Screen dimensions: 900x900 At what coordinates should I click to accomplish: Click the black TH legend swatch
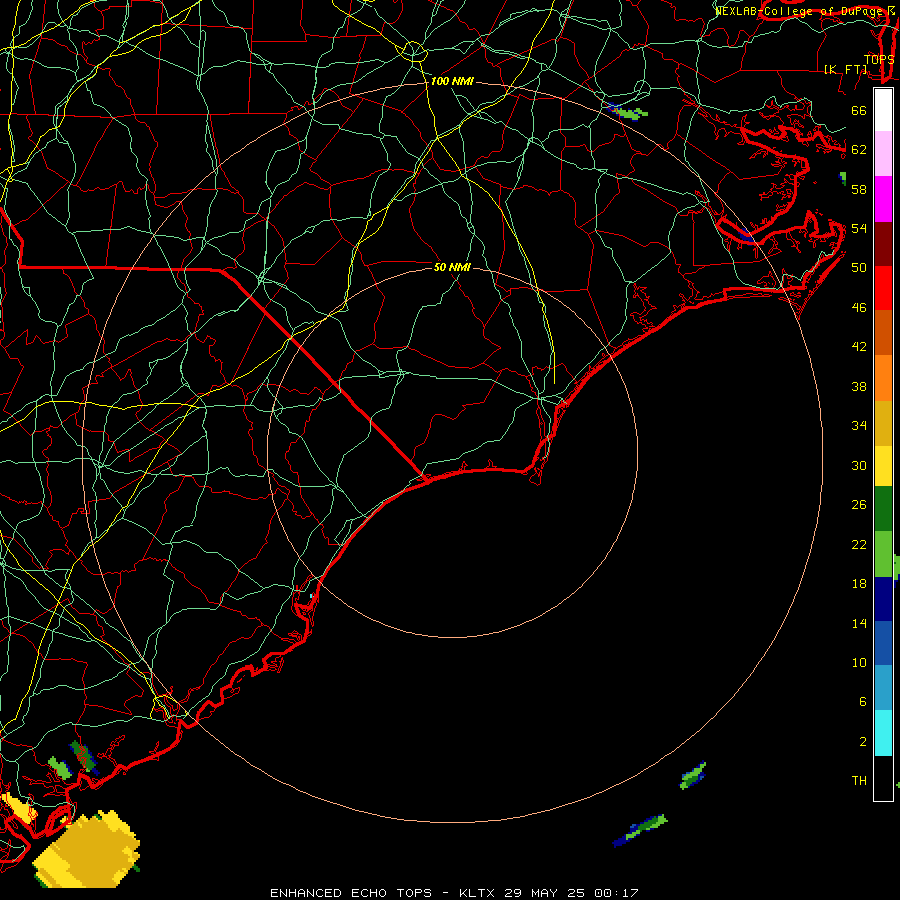883,778
